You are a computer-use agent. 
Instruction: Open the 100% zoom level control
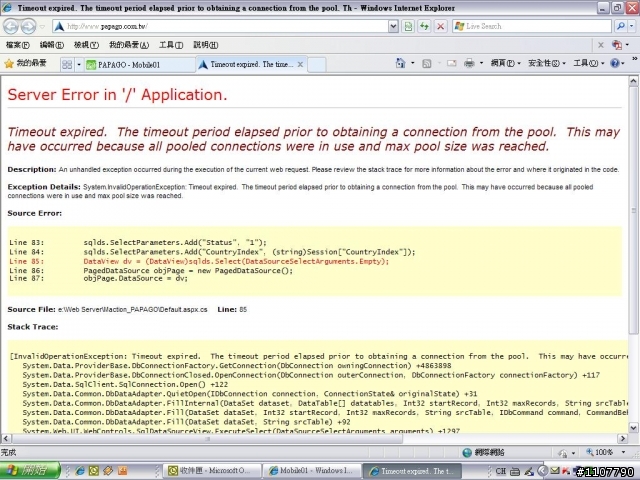605,452
